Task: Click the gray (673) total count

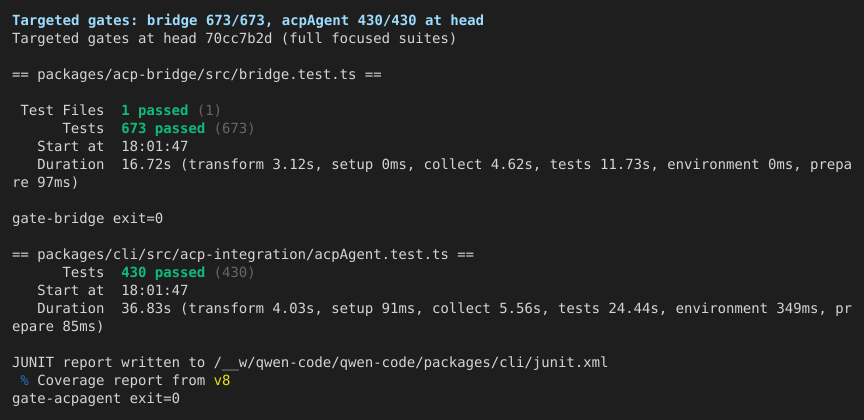Action: pyautogui.click(x=234, y=128)
